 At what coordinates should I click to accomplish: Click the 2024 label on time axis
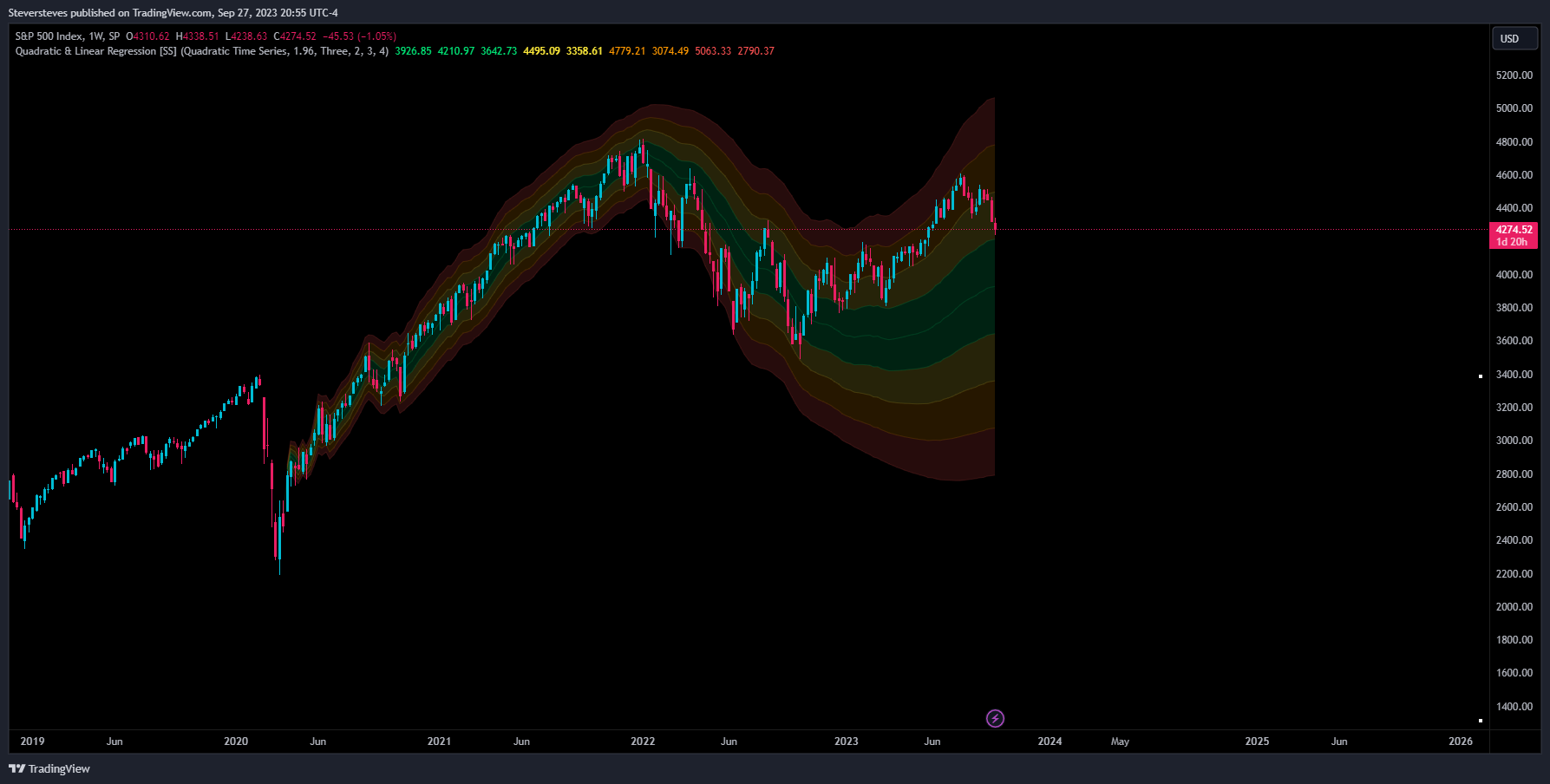1050,742
